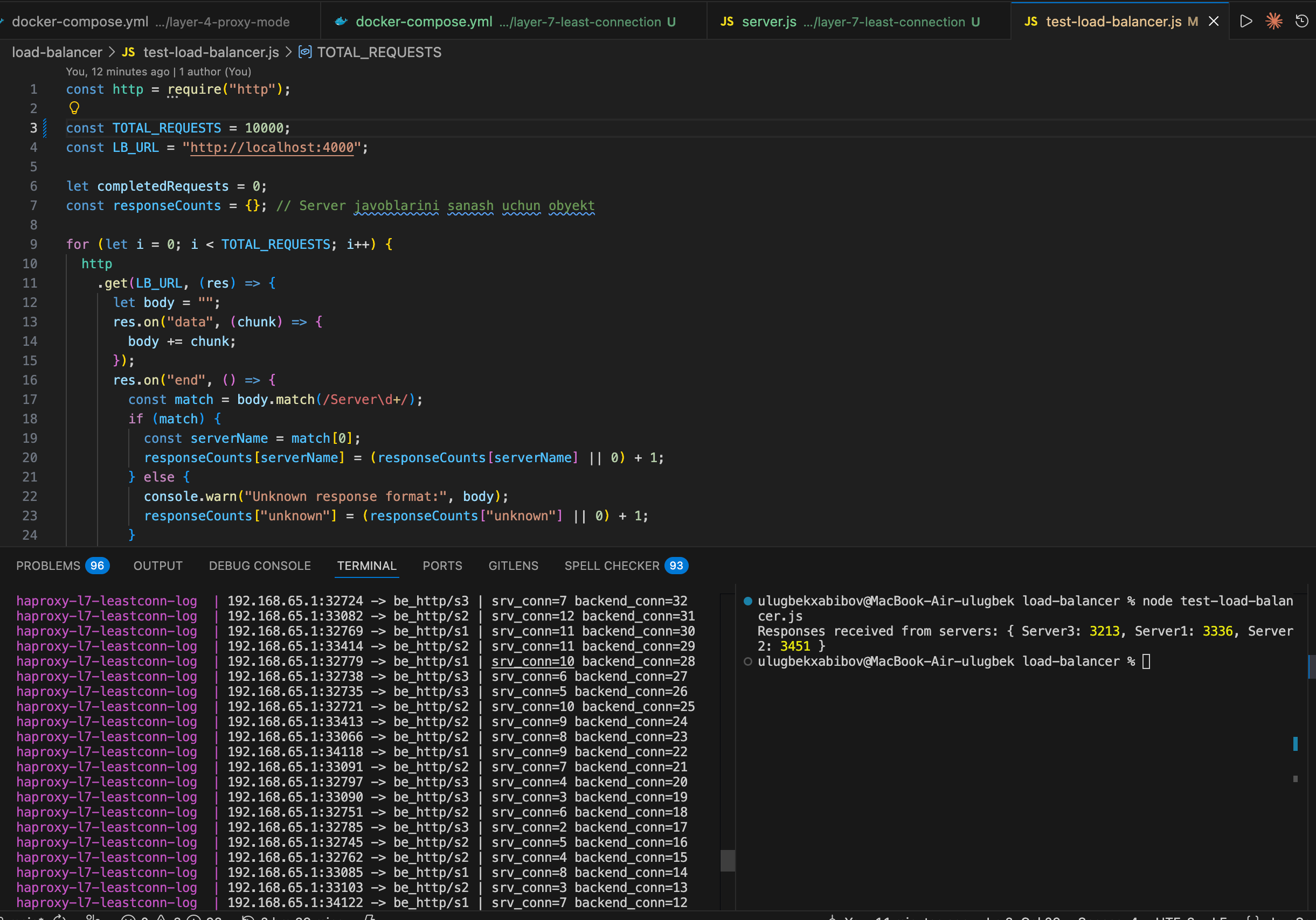This screenshot has height=920, width=1316.
Task: Click the terminal input cursor at empty prompt
Action: click(x=1146, y=661)
